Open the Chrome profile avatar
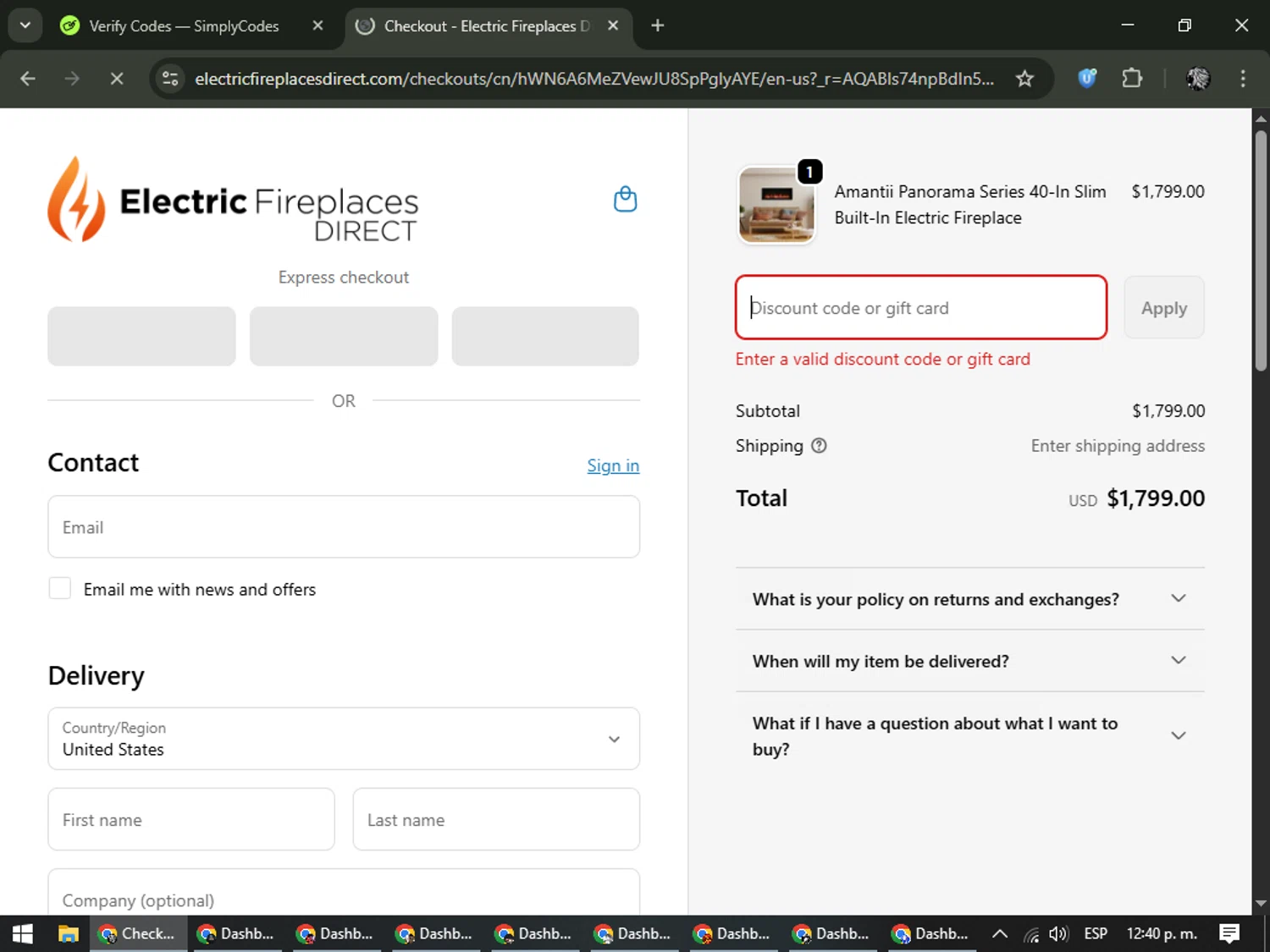This screenshot has width=1270, height=952. pos(1198,79)
